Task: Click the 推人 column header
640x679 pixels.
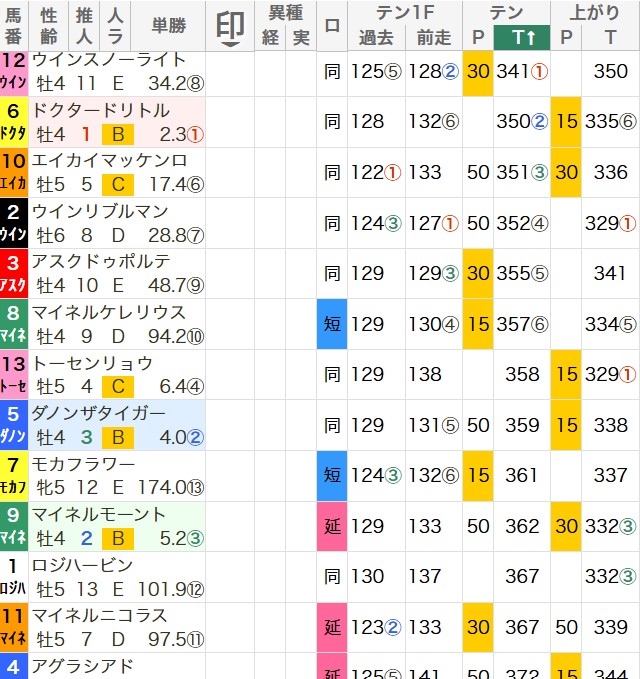Action: pos(84,26)
